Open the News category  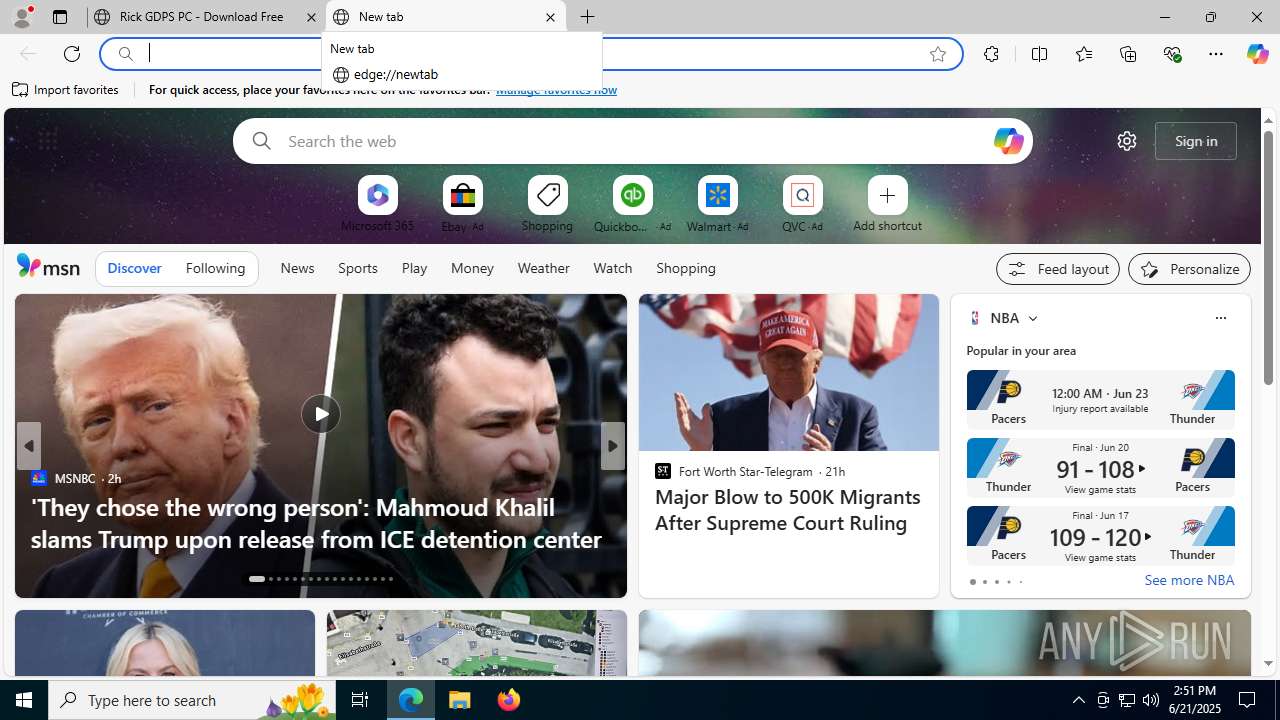[297, 268]
